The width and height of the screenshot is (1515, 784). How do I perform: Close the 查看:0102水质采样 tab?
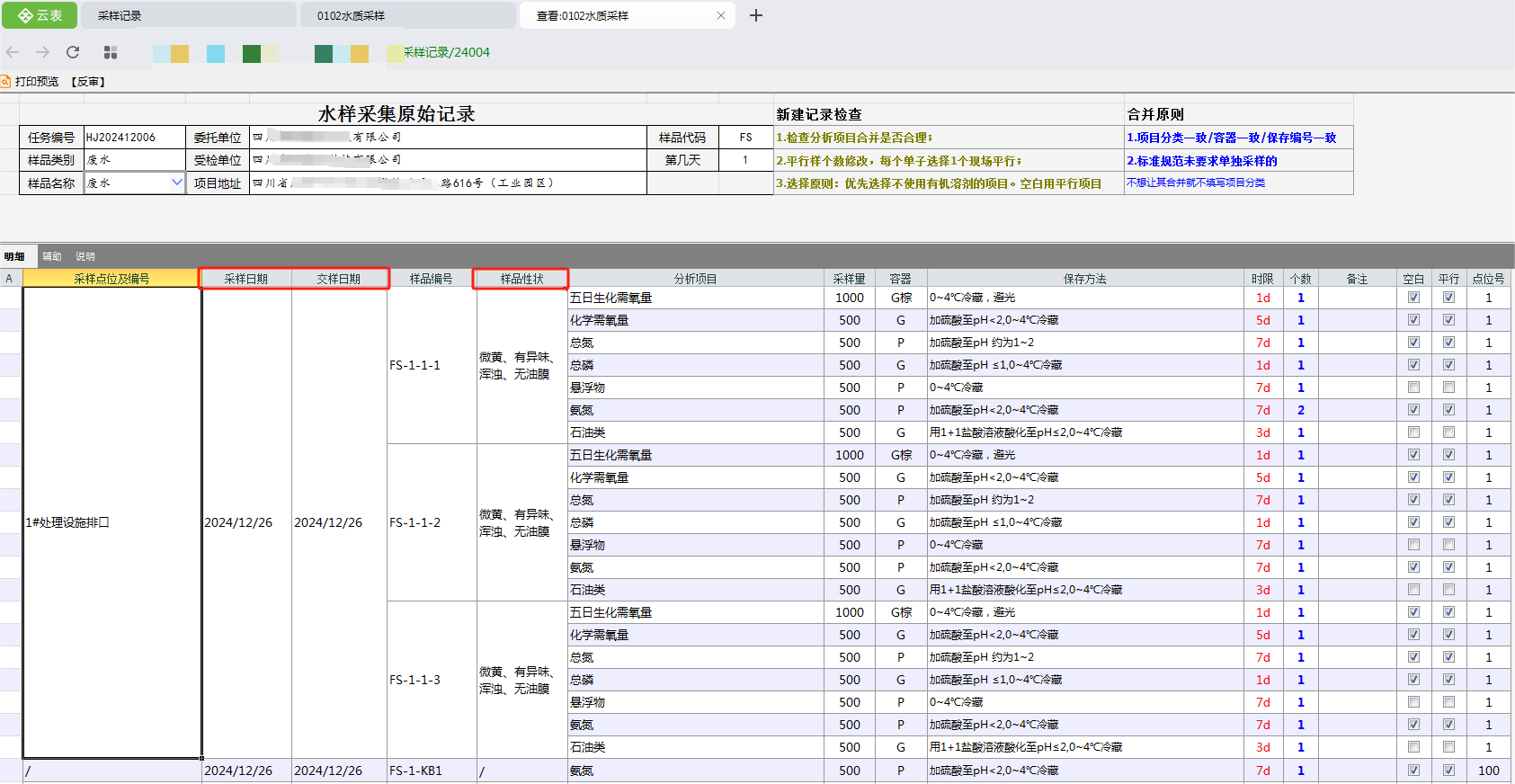tap(721, 15)
